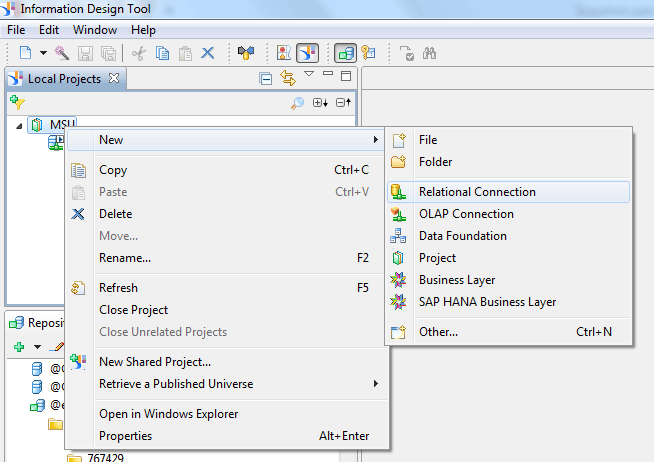Viewport: 654px width, 462px height.
Task: Open dropdown arrow beside green plus icon
Action: (37, 347)
